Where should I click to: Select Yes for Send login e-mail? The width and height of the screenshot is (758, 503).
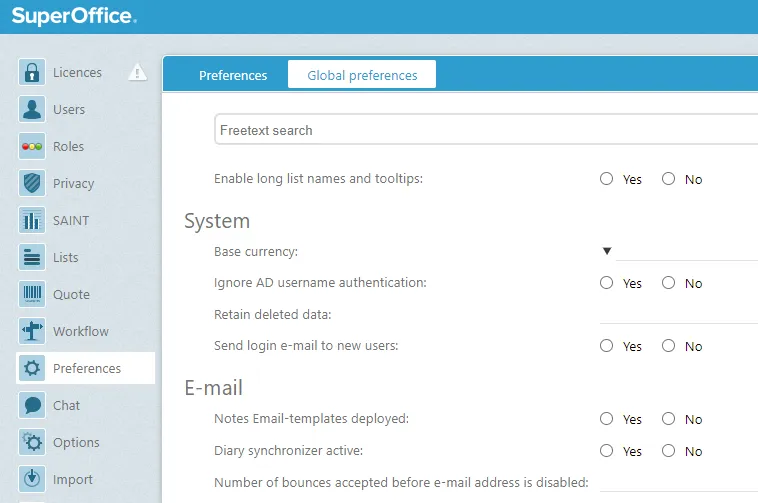[x=606, y=347]
